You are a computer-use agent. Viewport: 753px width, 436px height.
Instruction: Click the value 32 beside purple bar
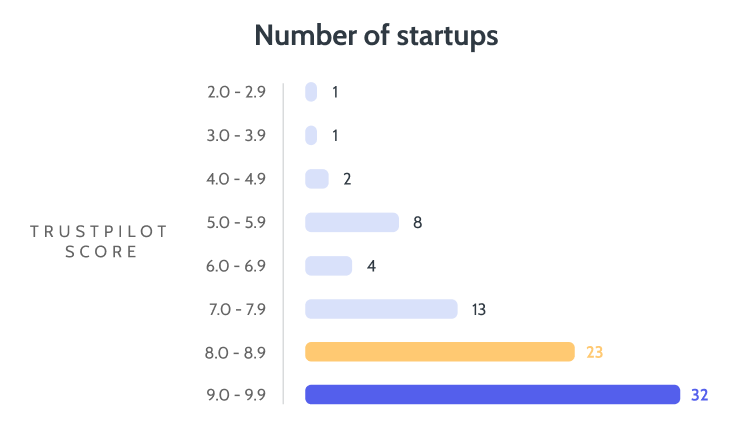(x=699, y=395)
